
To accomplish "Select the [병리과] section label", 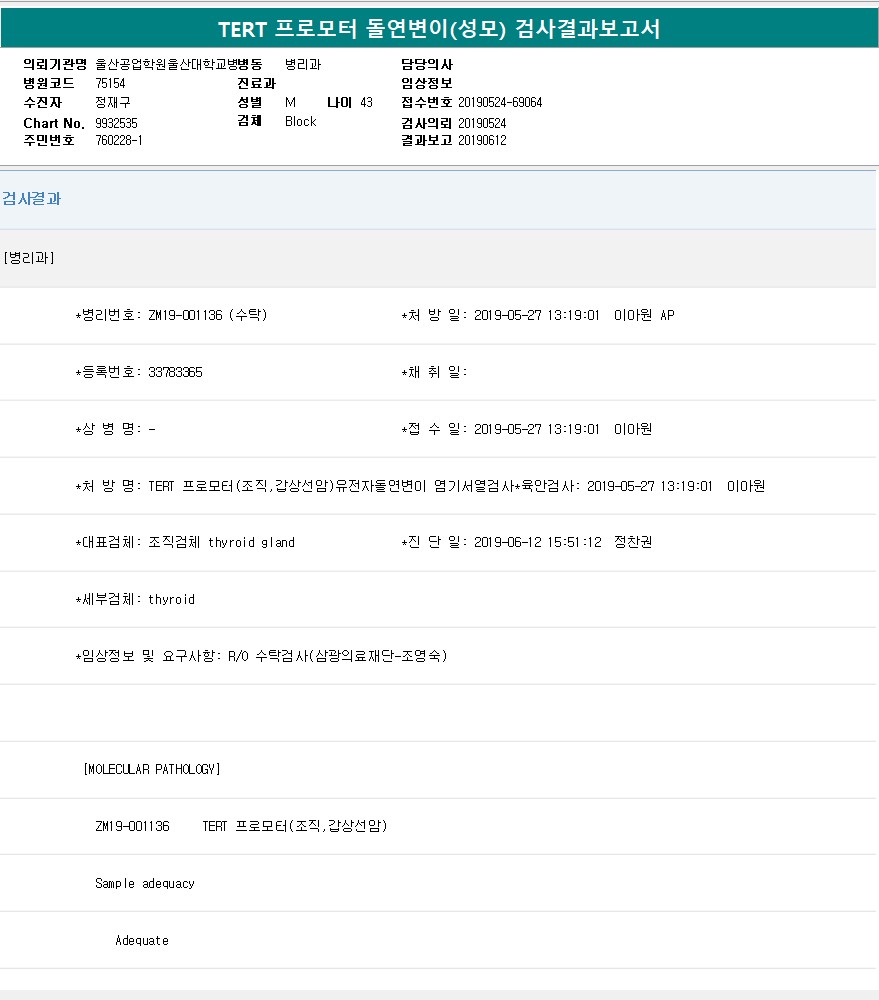I will click(29, 258).
